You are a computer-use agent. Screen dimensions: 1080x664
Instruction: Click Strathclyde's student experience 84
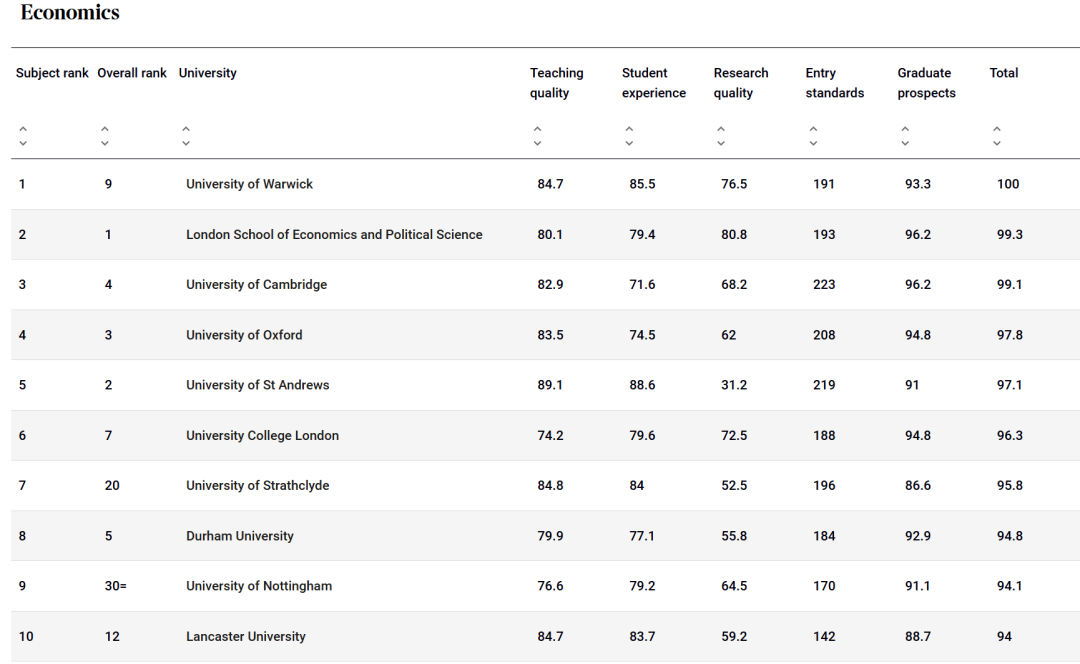[636, 486]
